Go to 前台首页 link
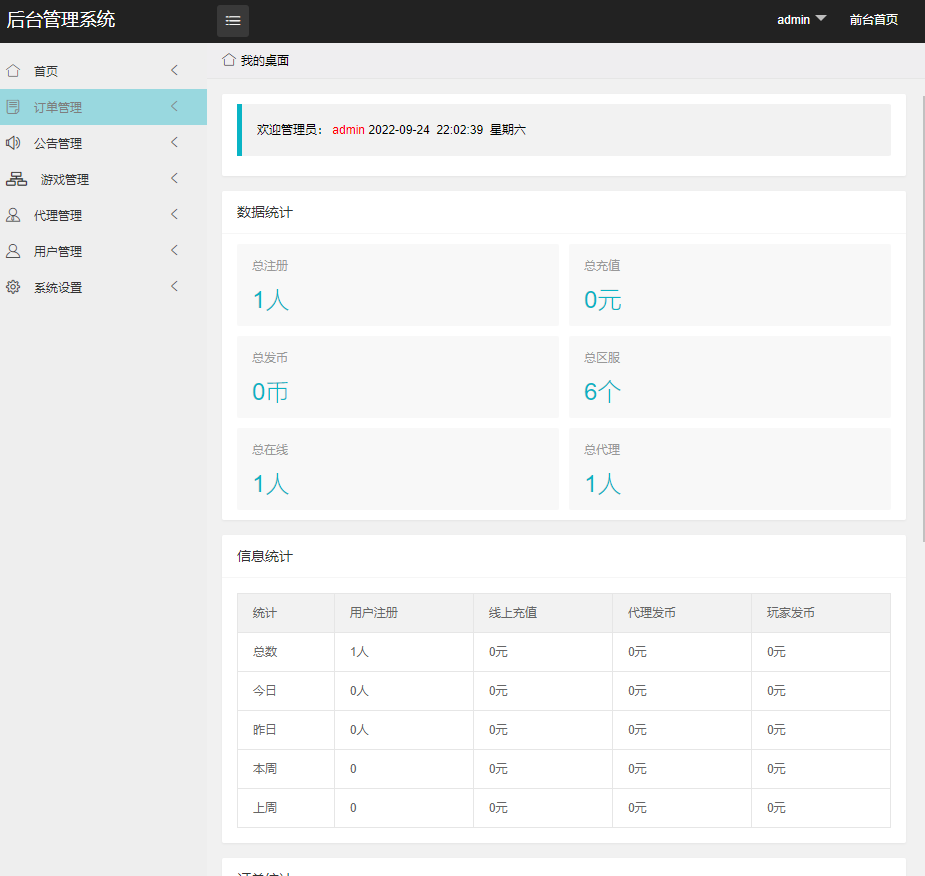This screenshot has width=925, height=876. pos(873,19)
